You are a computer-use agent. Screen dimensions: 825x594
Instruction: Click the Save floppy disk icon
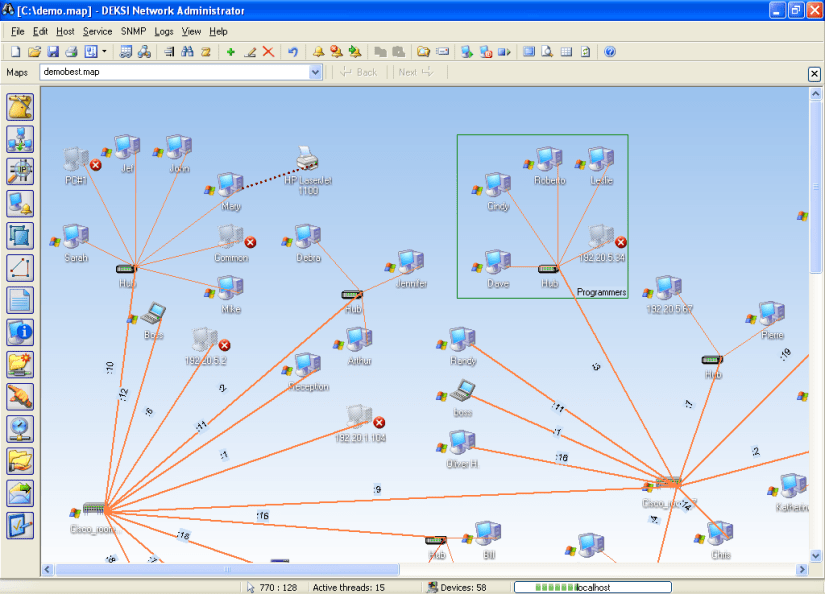click(x=52, y=51)
